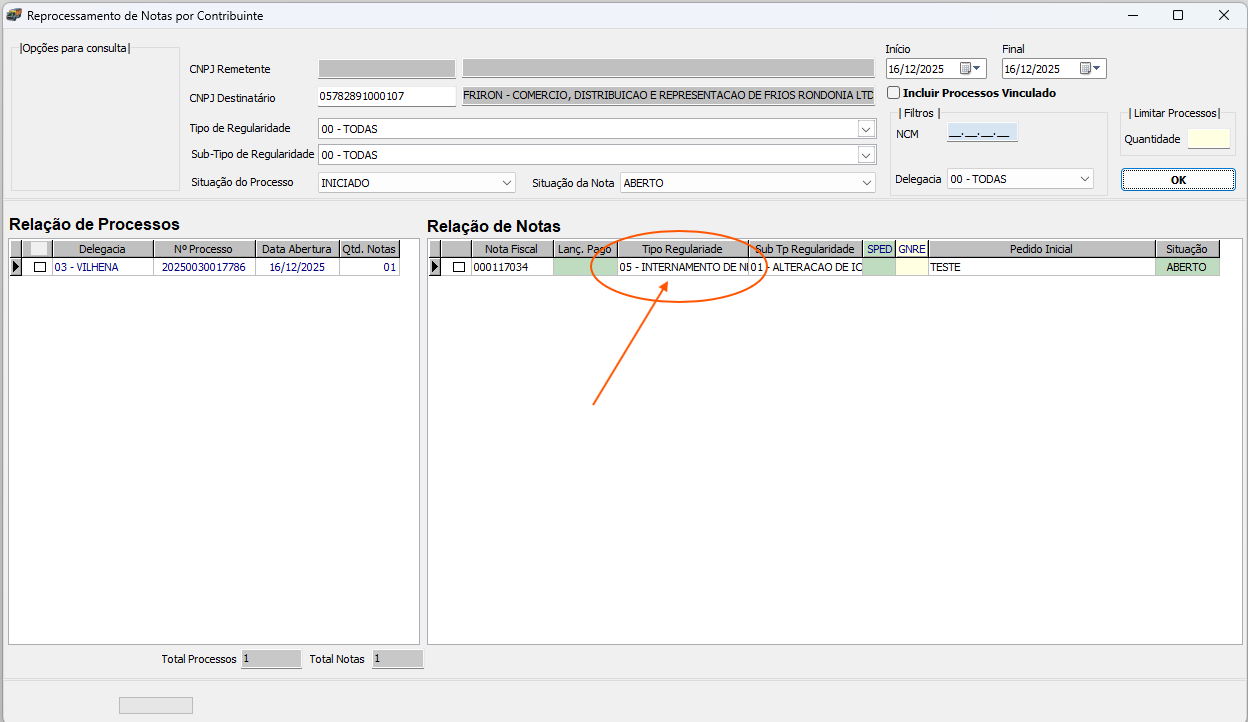Enable Incluir Processos Vinculado checkbox

click(x=894, y=93)
